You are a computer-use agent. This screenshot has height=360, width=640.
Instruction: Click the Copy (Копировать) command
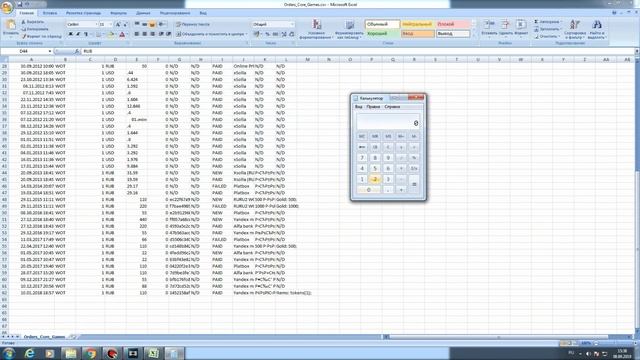[35, 29]
